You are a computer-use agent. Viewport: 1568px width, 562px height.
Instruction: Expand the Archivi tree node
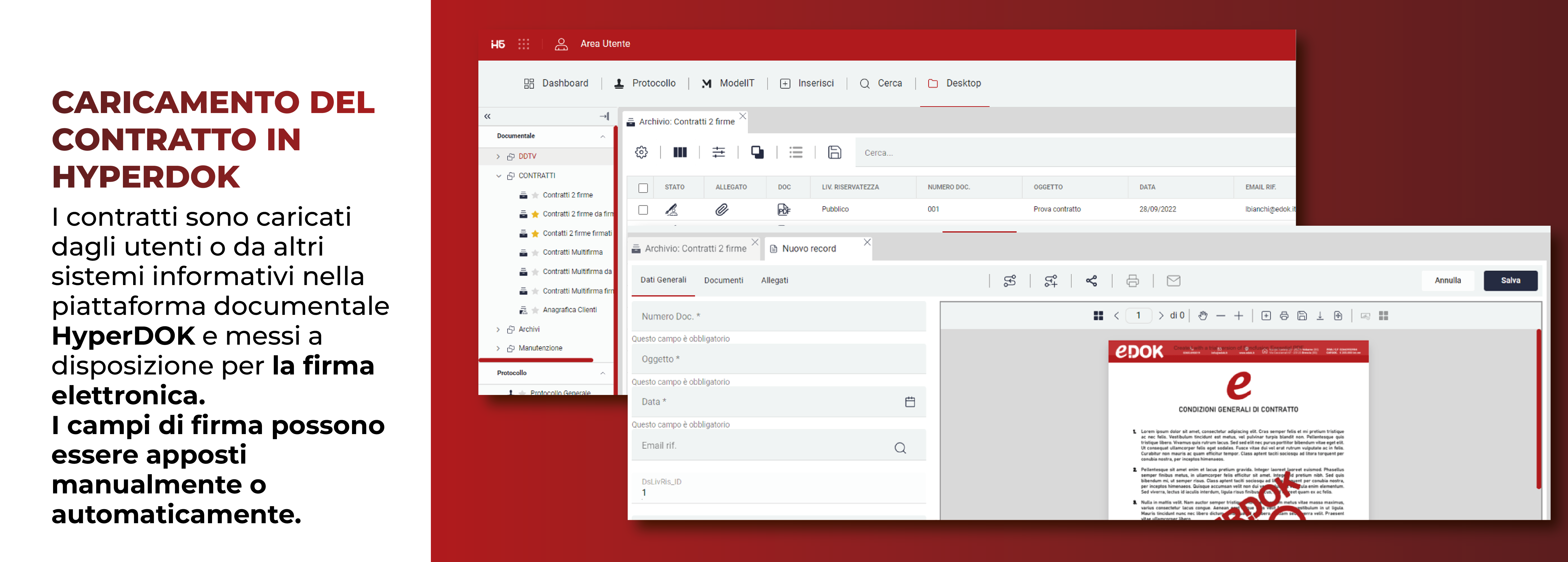(x=498, y=329)
